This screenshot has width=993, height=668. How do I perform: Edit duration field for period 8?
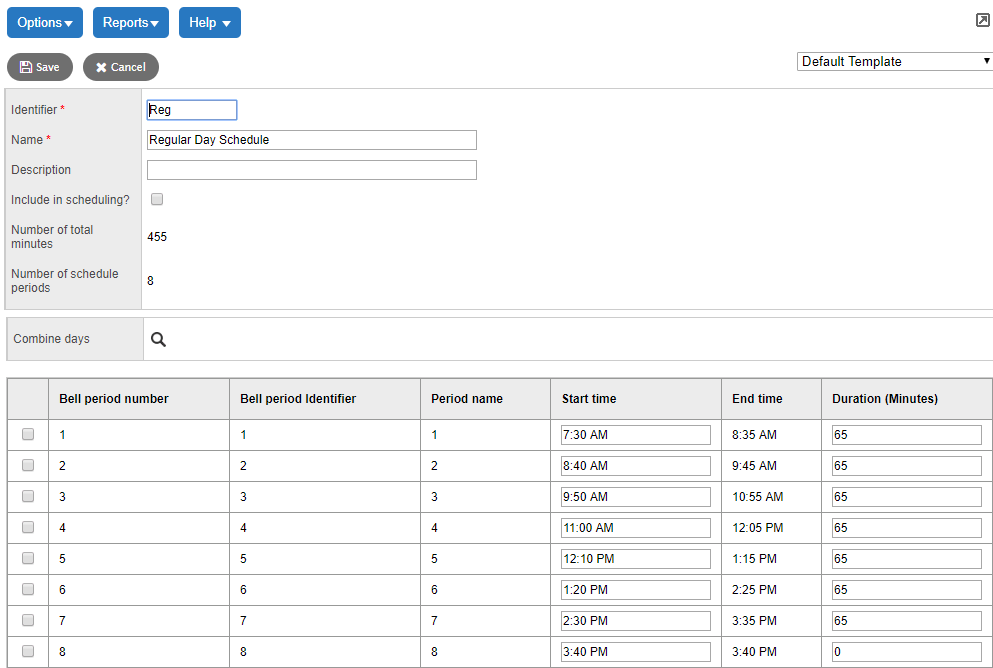tap(906, 652)
